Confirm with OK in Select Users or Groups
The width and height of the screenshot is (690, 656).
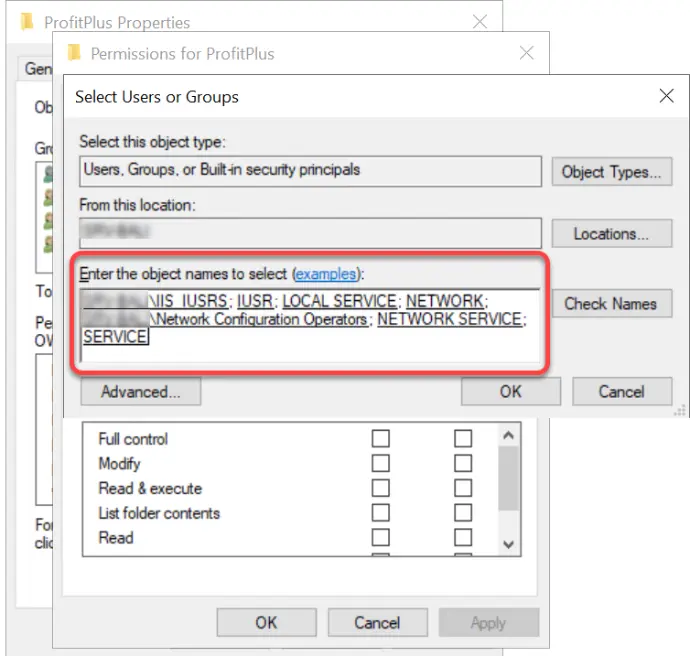pyautogui.click(x=510, y=392)
